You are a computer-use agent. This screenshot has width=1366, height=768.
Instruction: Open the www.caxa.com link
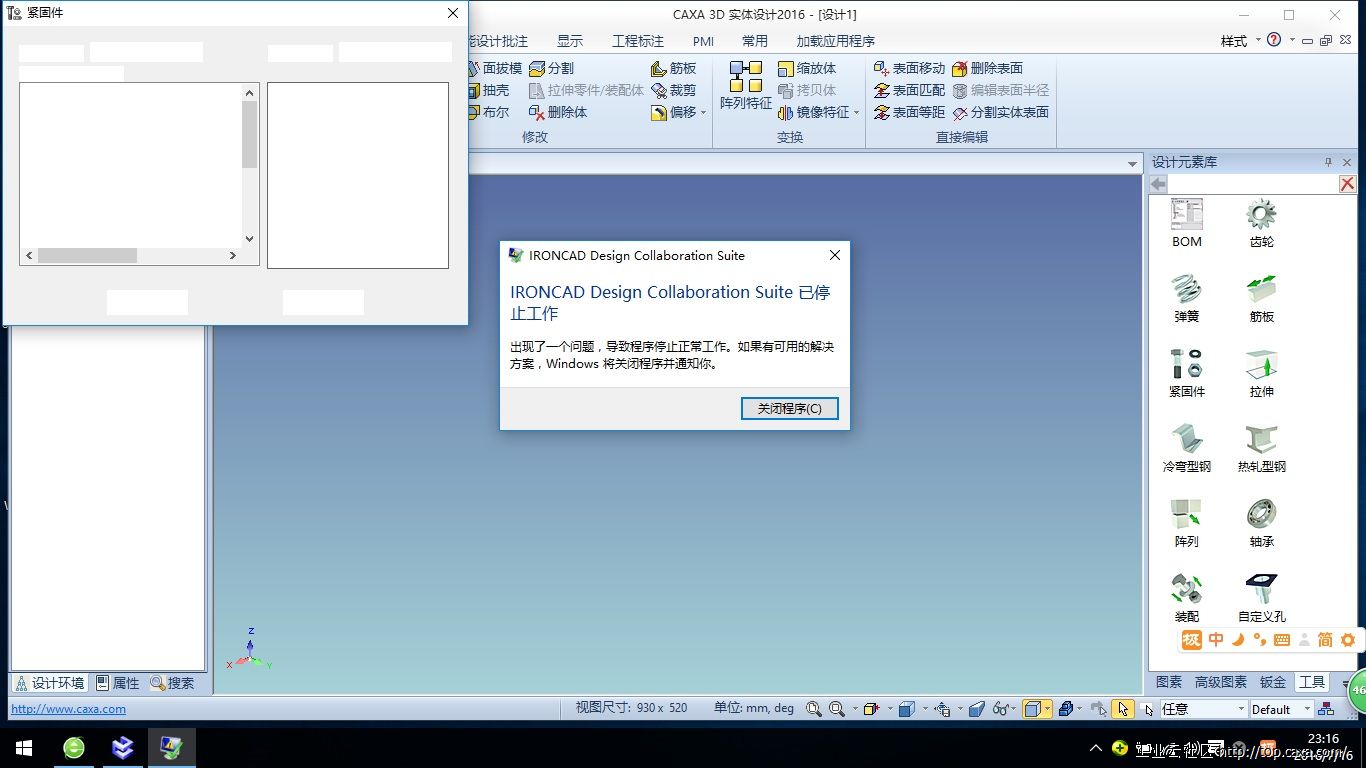(x=68, y=709)
